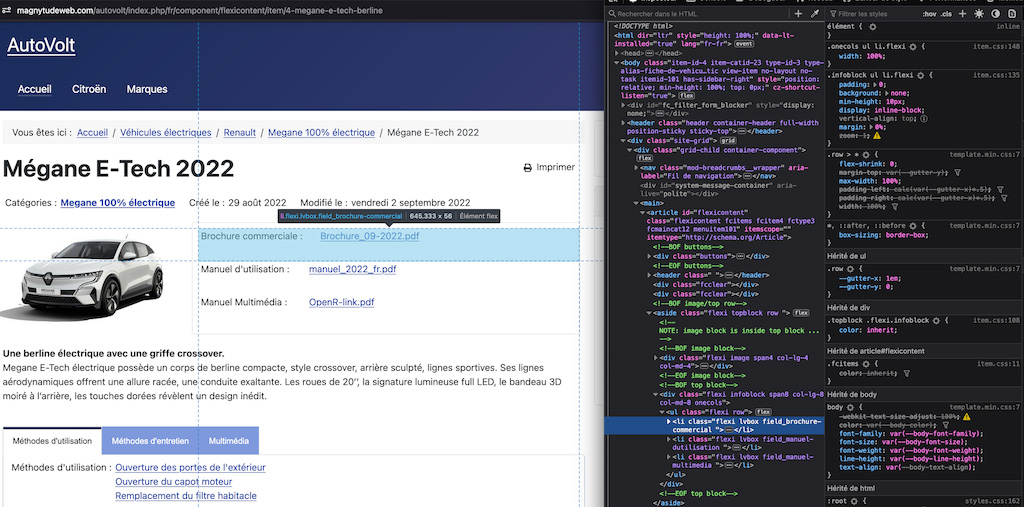The width and height of the screenshot is (1024, 507).
Task: Click gear icon of the lower .row rule
Action: pos(850,269)
